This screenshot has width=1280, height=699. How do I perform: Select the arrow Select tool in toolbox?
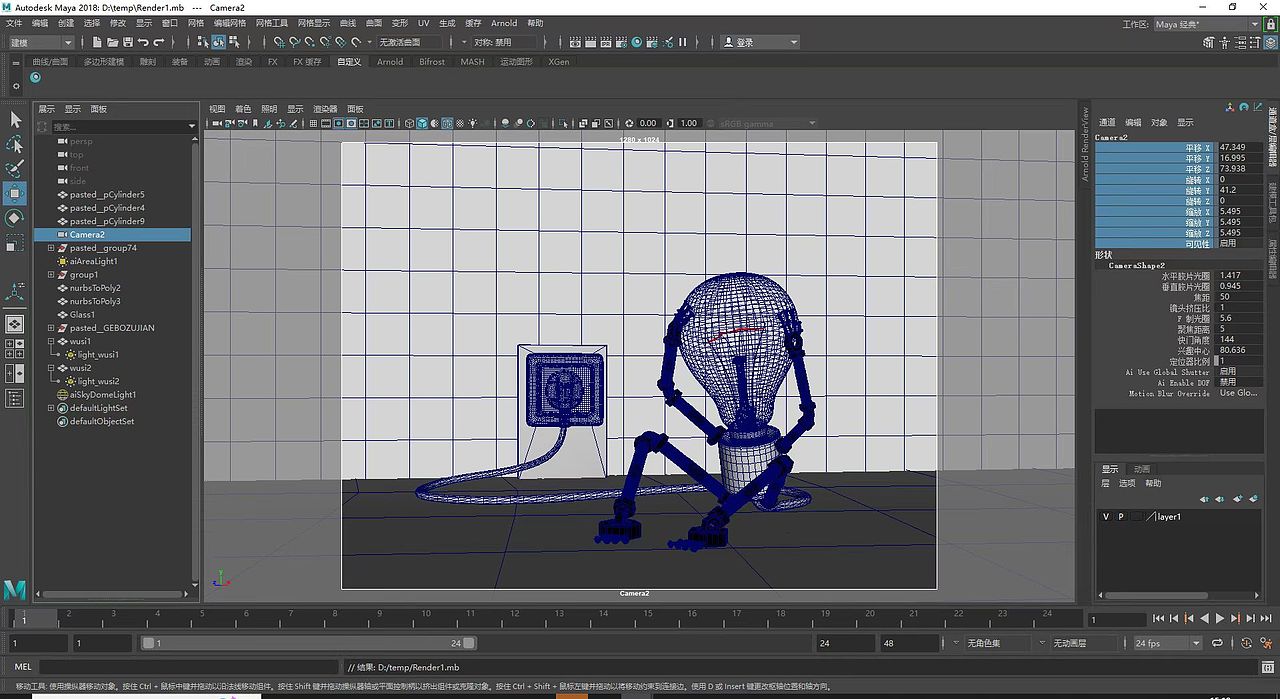pos(15,119)
